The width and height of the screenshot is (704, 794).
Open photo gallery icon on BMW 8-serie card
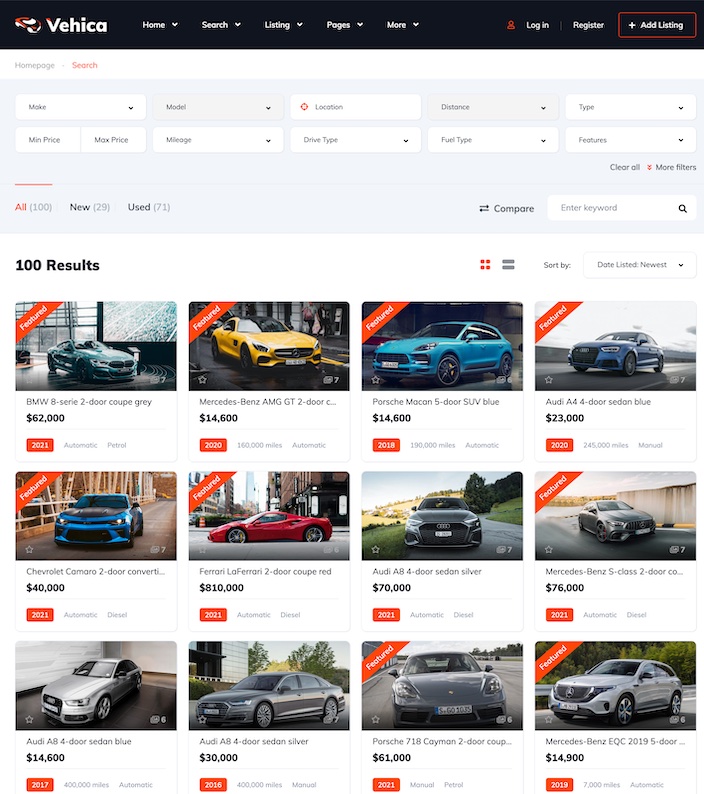pos(158,380)
